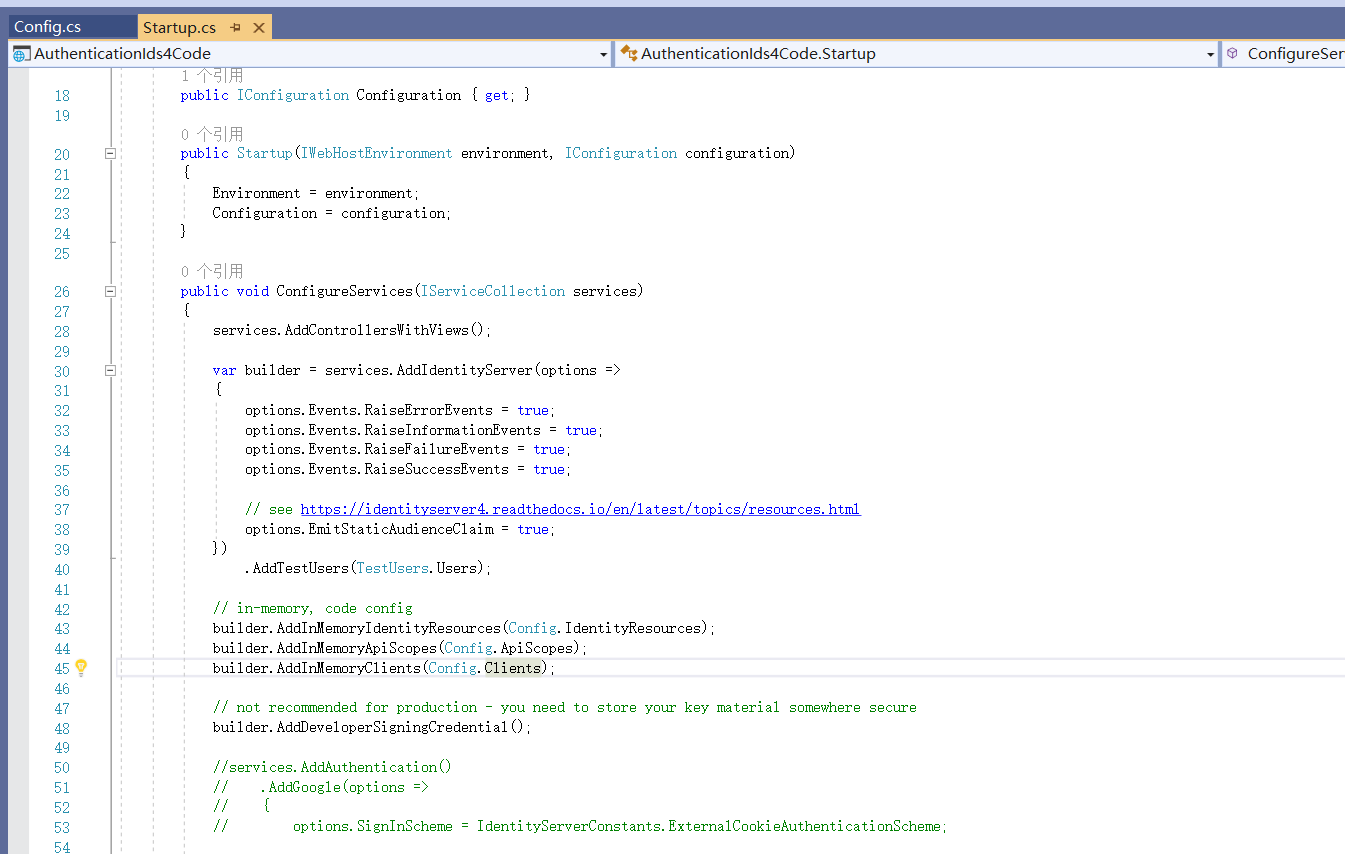Open the identityserver4.readthedocs.io resources link

(x=580, y=509)
